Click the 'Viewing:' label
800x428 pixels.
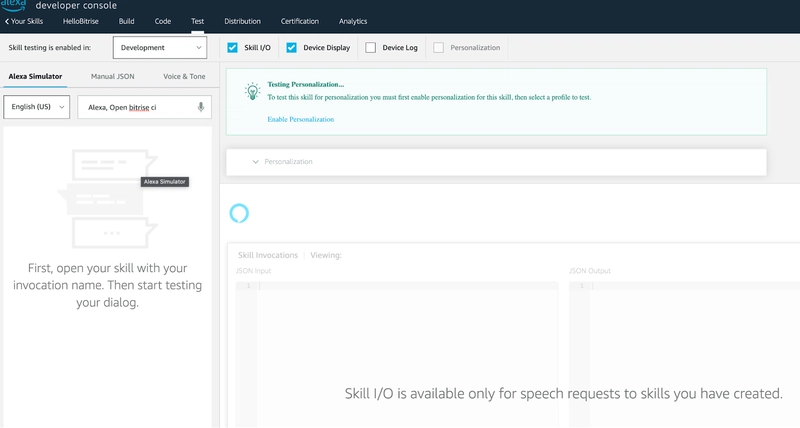tap(326, 255)
